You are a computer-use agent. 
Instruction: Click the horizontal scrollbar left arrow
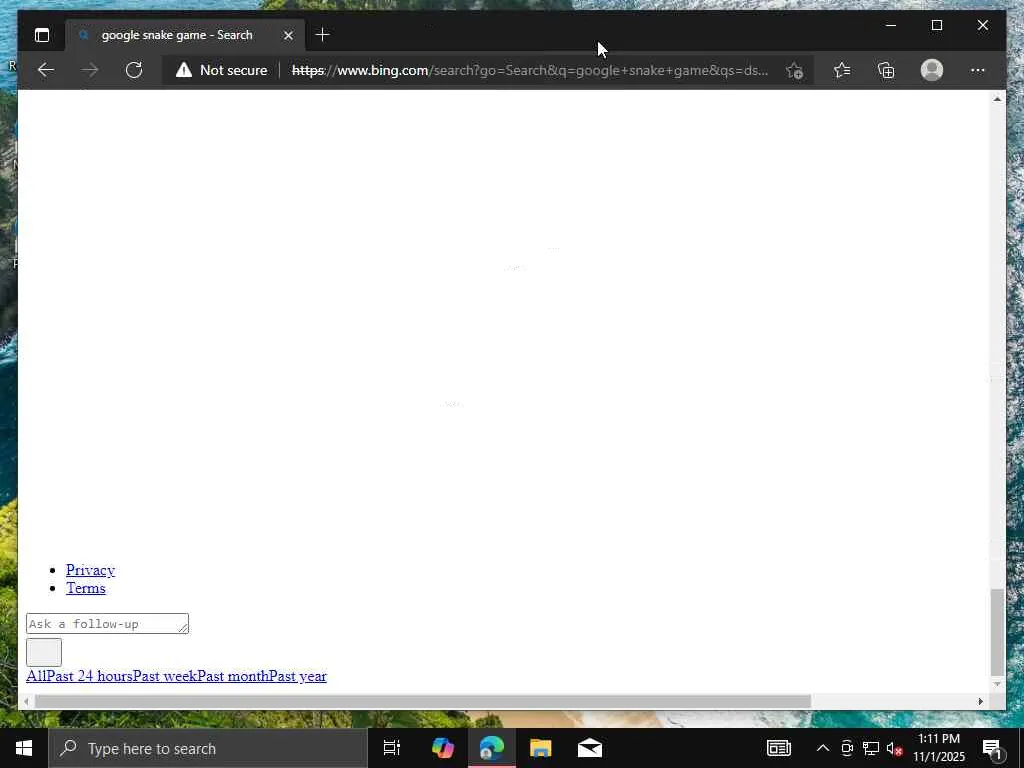pyautogui.click(x=26, y=701)
